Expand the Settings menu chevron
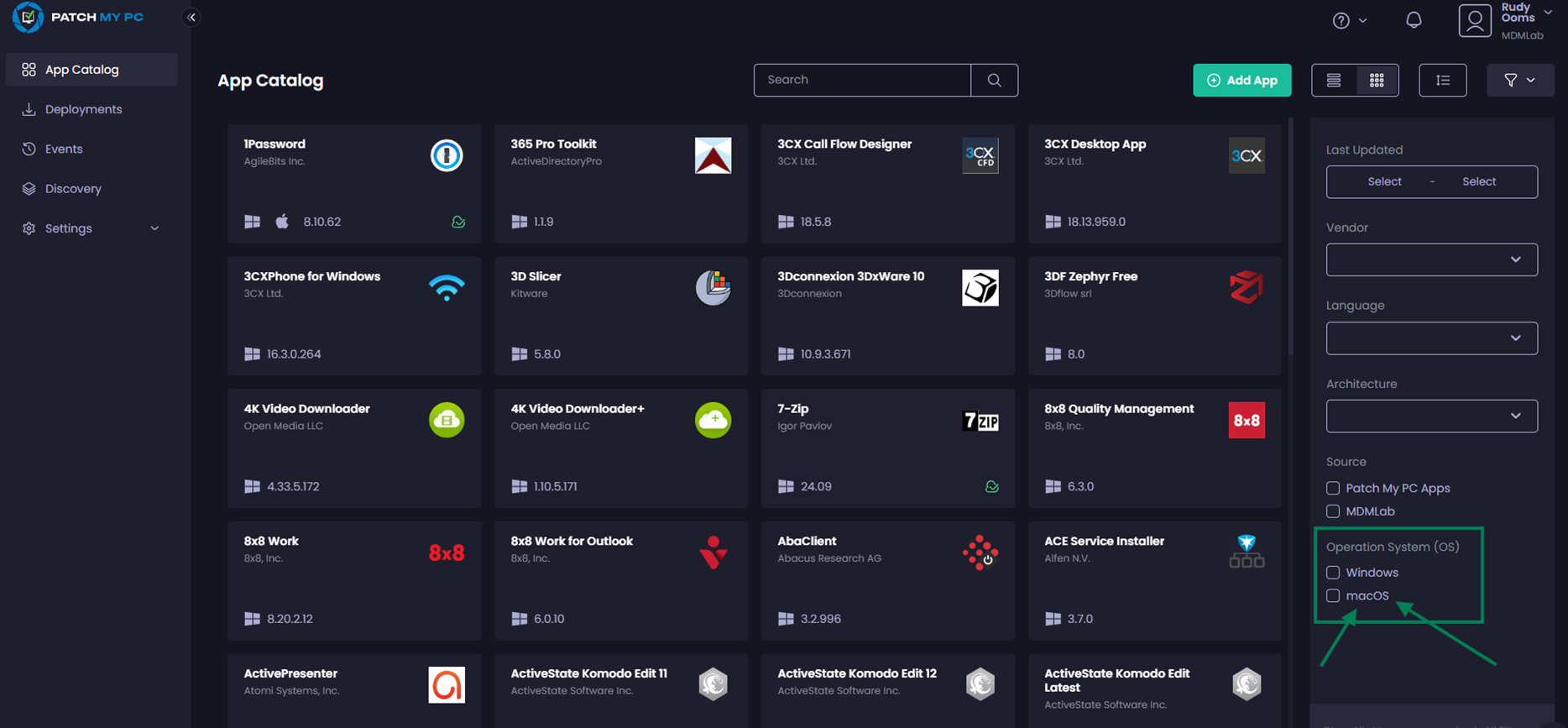Viewport: 1568px width, 728px height. (x=154, y=228)
